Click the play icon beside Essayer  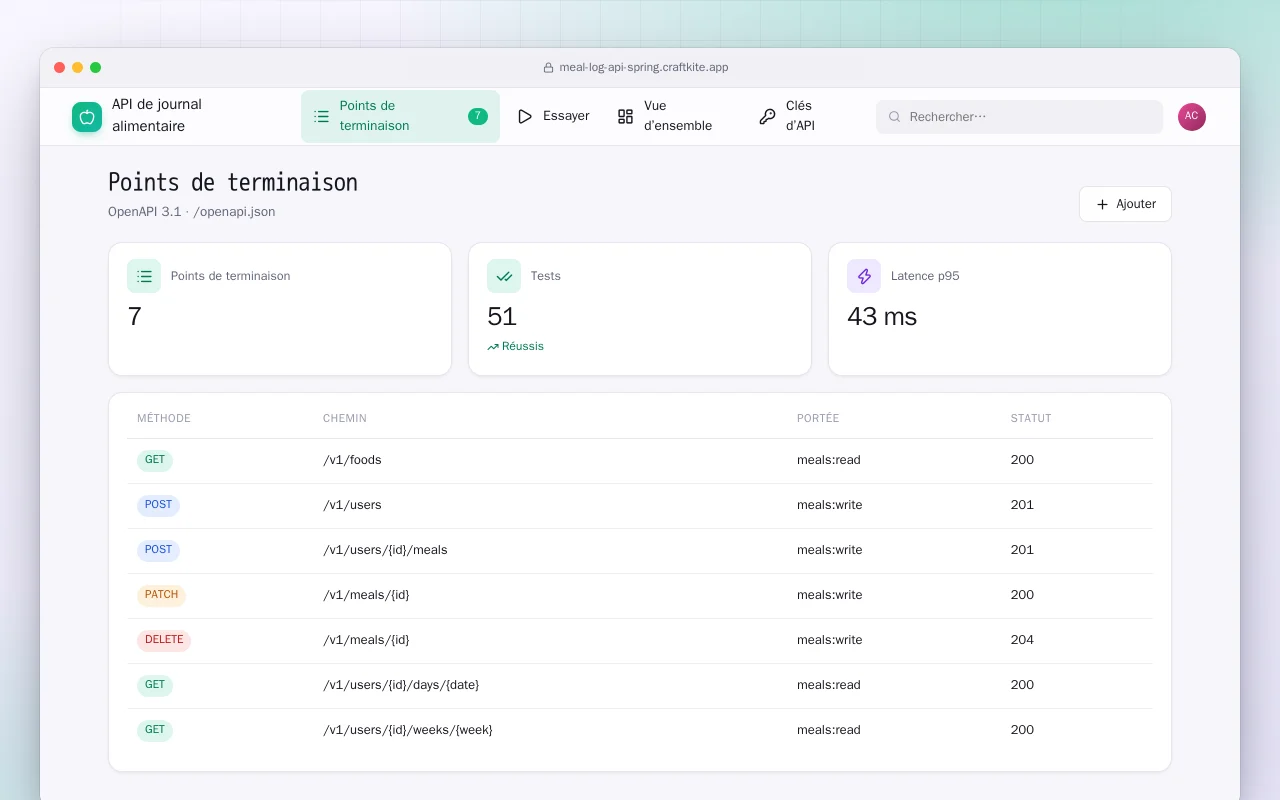525,117
